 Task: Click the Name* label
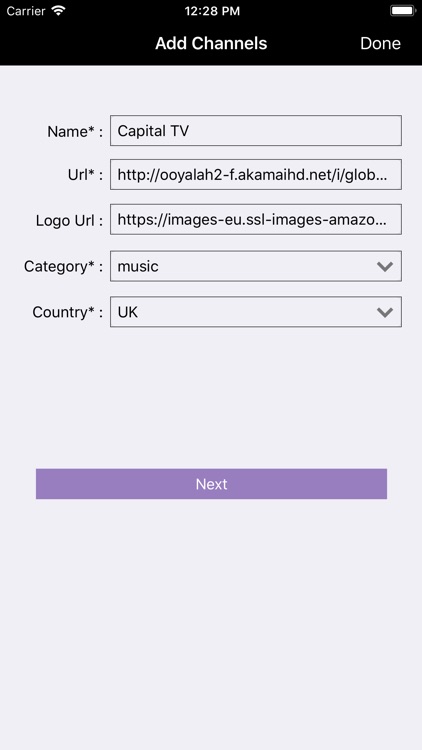[x=75, y=131]
